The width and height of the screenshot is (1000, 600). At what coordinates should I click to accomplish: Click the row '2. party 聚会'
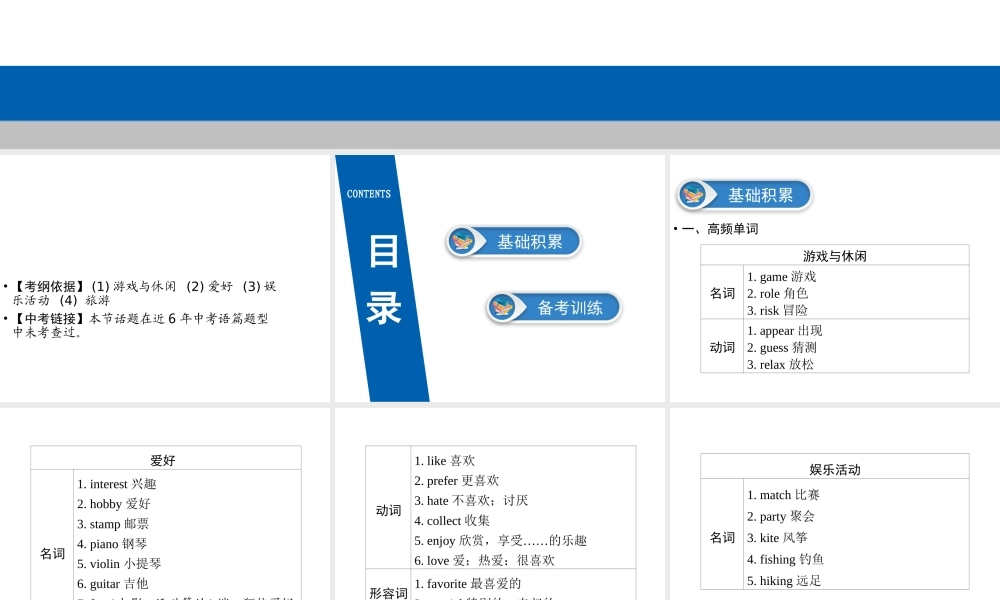(x=781, y=516)
